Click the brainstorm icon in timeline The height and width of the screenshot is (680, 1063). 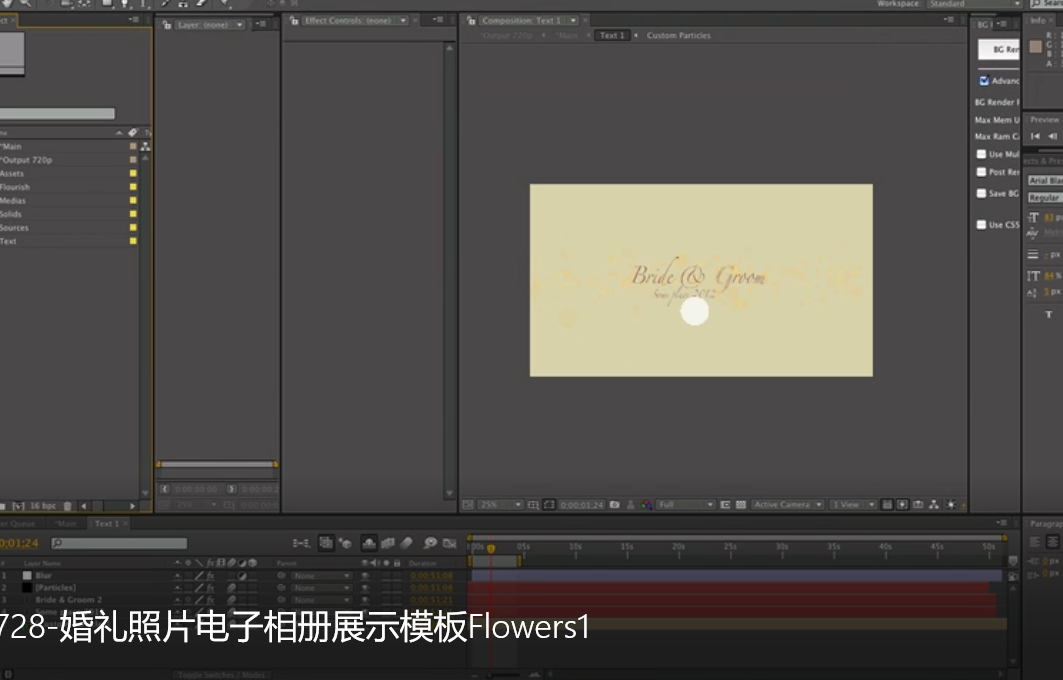pos(430,543)
